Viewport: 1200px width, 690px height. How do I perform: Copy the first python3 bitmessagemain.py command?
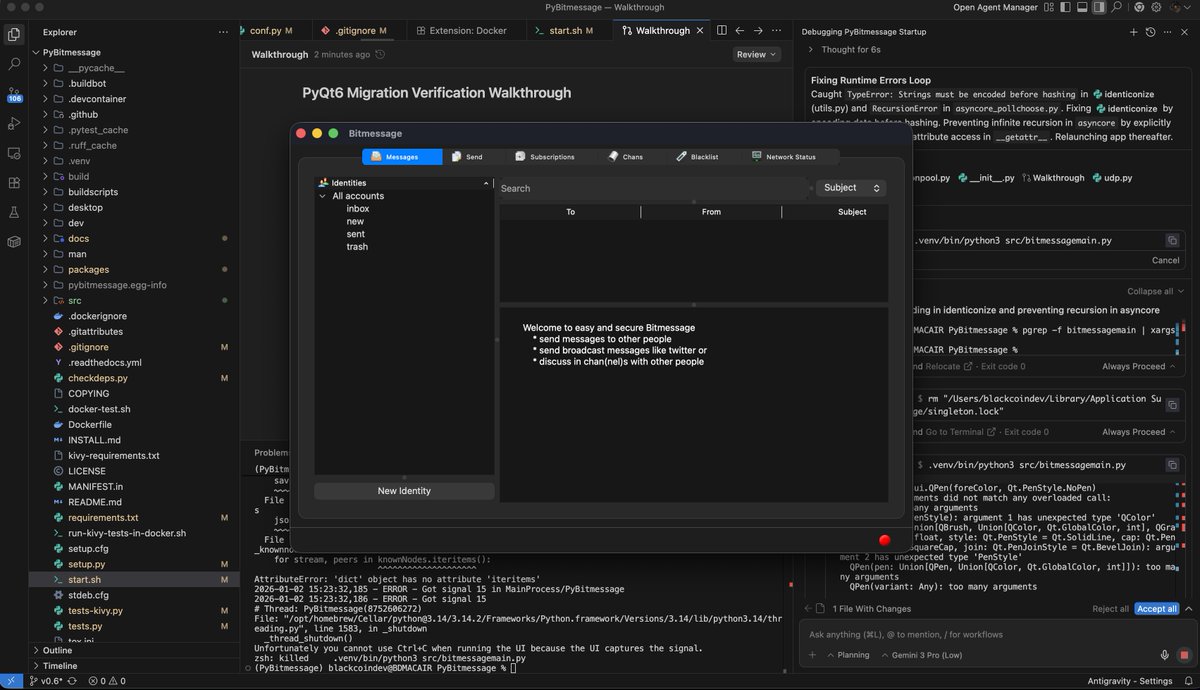click(1172, 240)
